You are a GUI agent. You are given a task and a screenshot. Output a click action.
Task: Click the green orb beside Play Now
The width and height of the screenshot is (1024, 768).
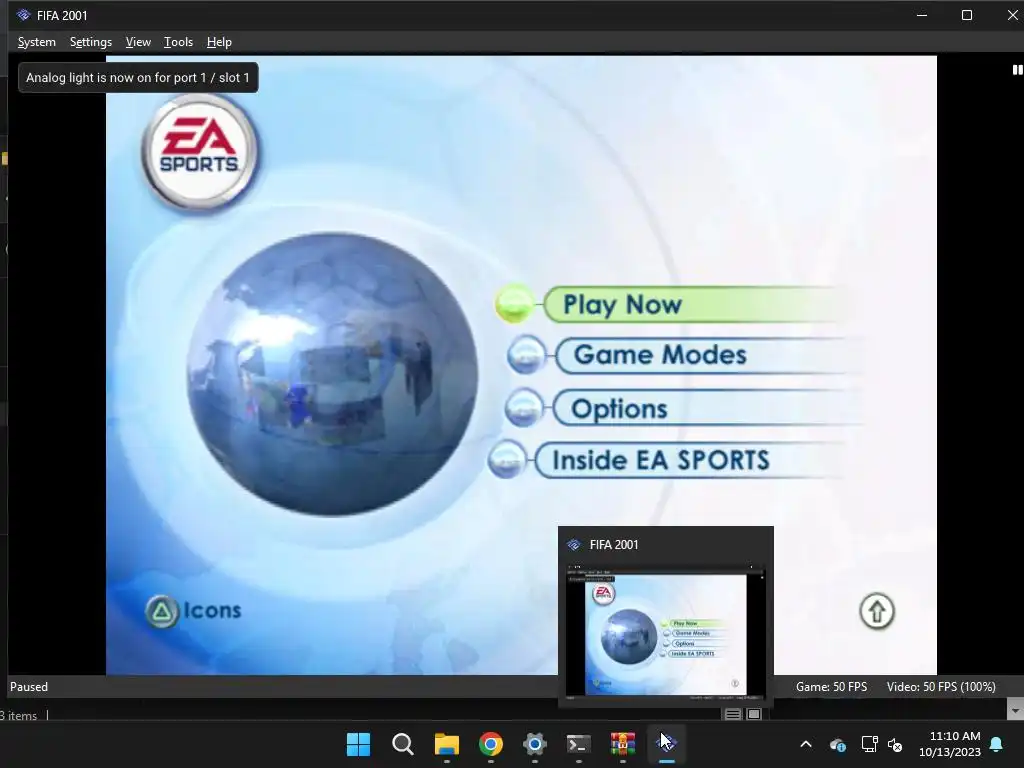[x=515, y=304]
